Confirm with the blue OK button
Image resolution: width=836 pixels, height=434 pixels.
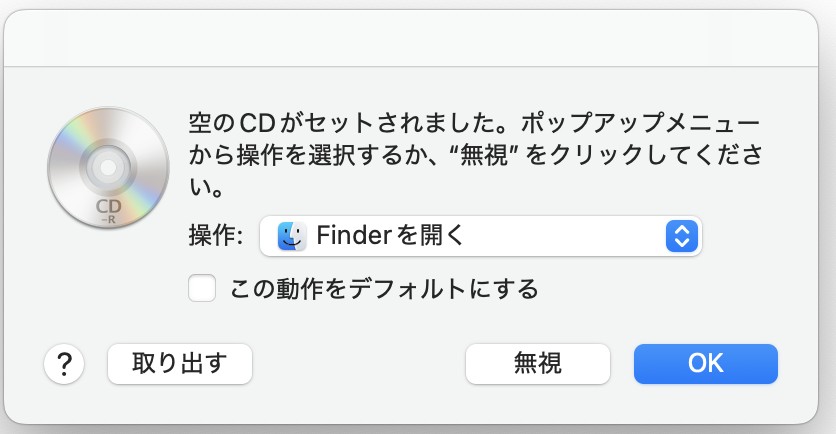coord(705,364)
